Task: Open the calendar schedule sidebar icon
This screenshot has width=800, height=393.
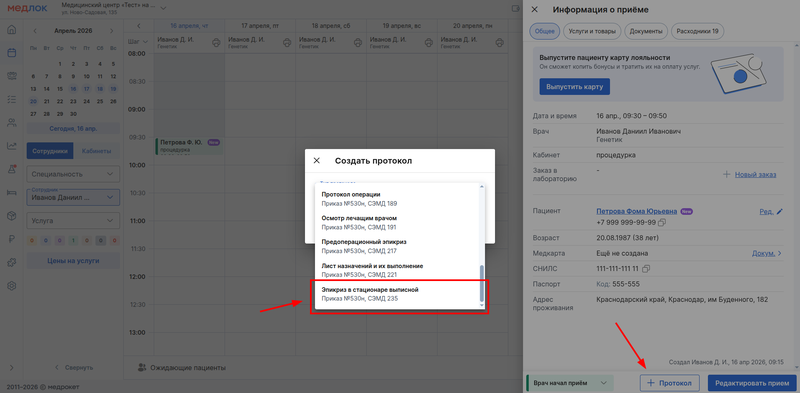Action: 11,53
